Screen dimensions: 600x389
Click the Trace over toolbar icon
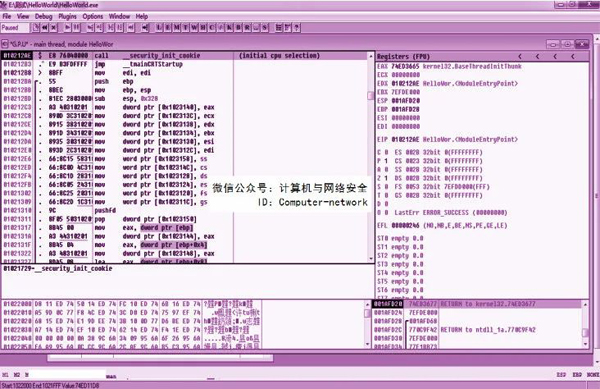(x=120, y=28)
